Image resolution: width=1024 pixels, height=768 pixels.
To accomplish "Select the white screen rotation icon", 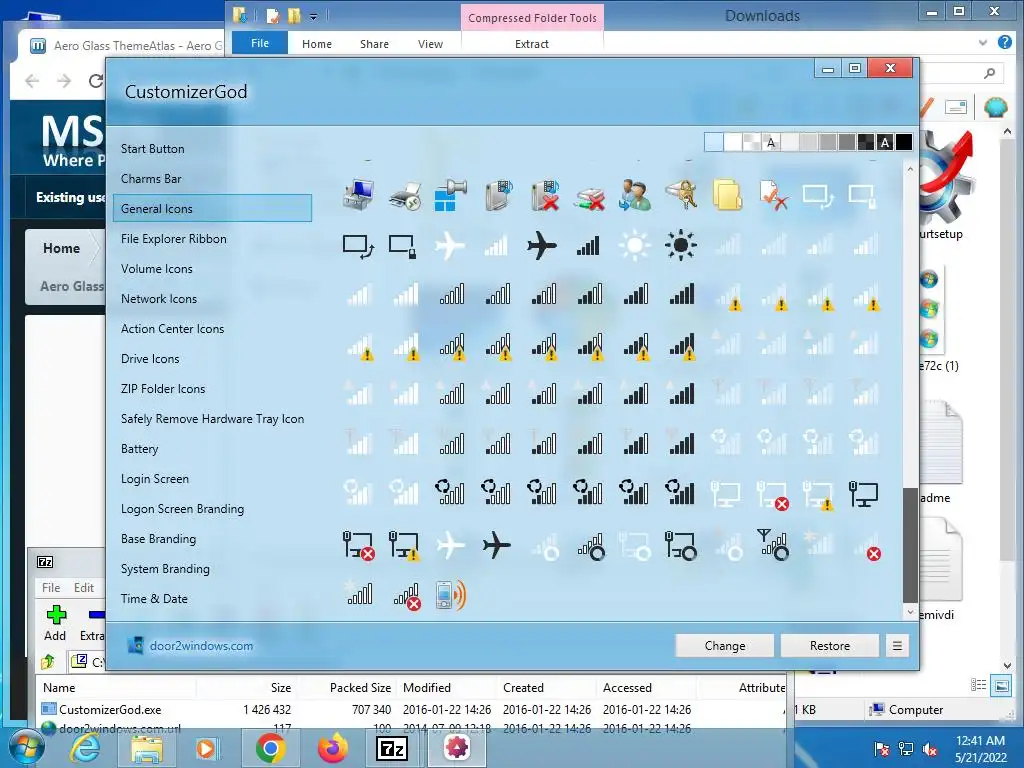I will [x=818, y=195].
